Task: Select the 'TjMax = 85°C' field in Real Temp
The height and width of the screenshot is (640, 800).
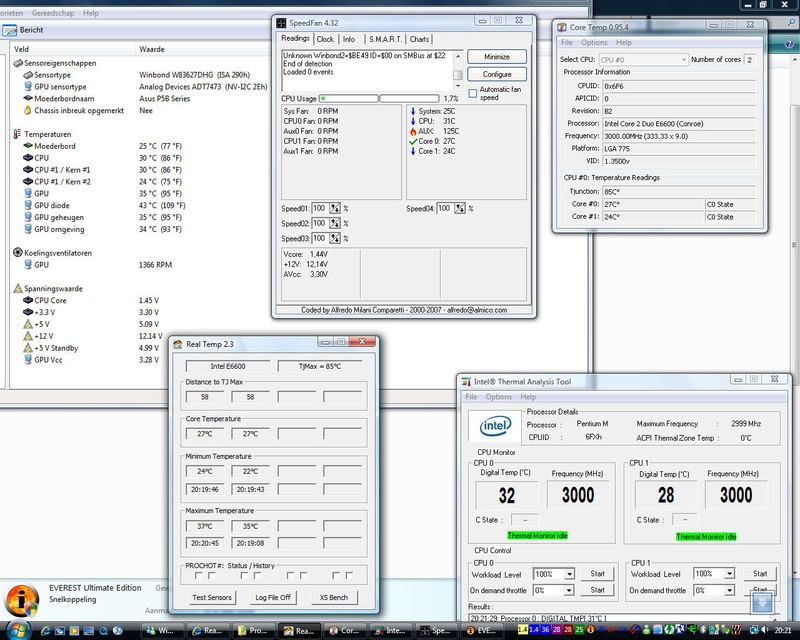Action: point(320,366)
